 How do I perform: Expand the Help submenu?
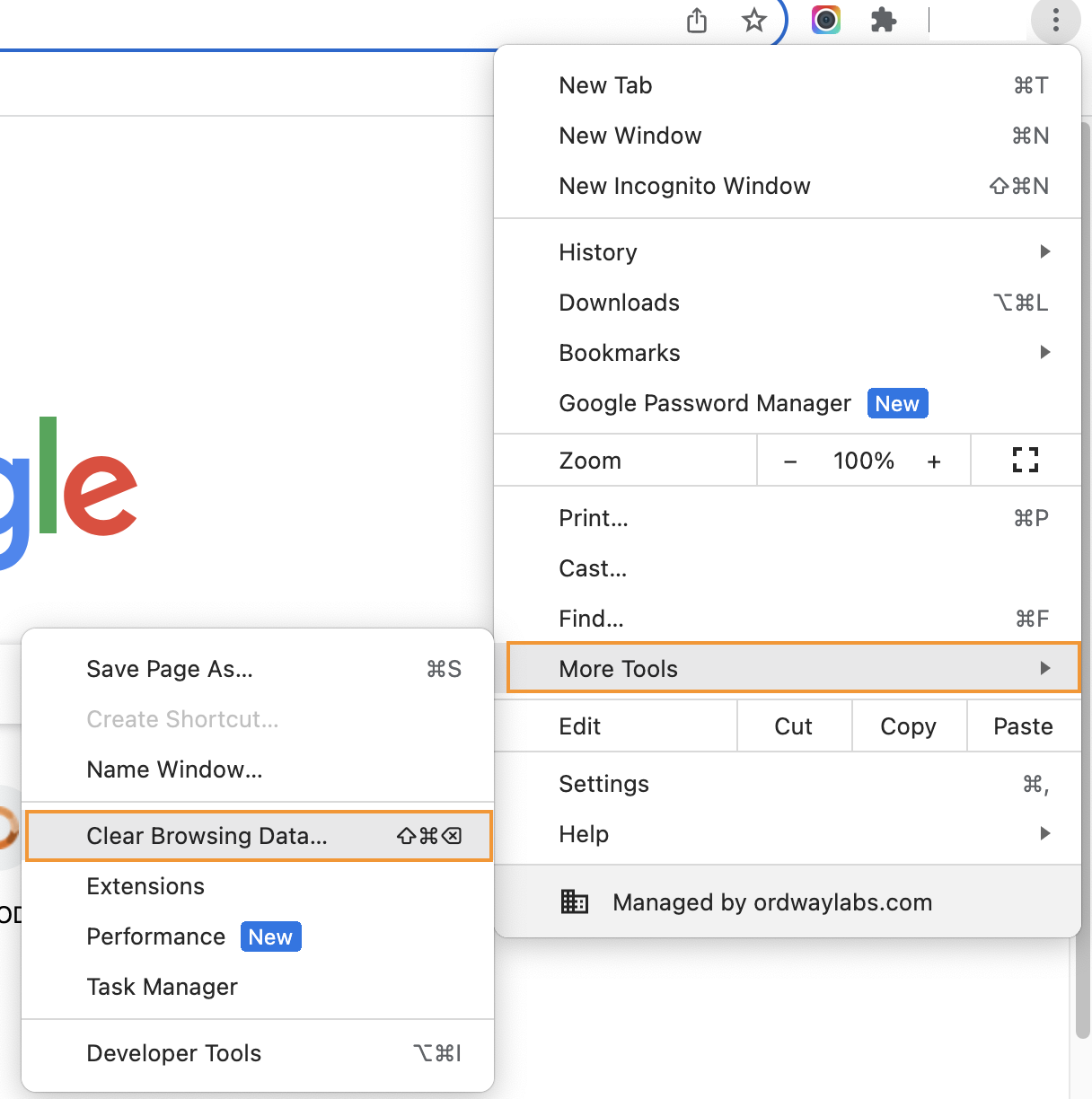coord(787,834)
